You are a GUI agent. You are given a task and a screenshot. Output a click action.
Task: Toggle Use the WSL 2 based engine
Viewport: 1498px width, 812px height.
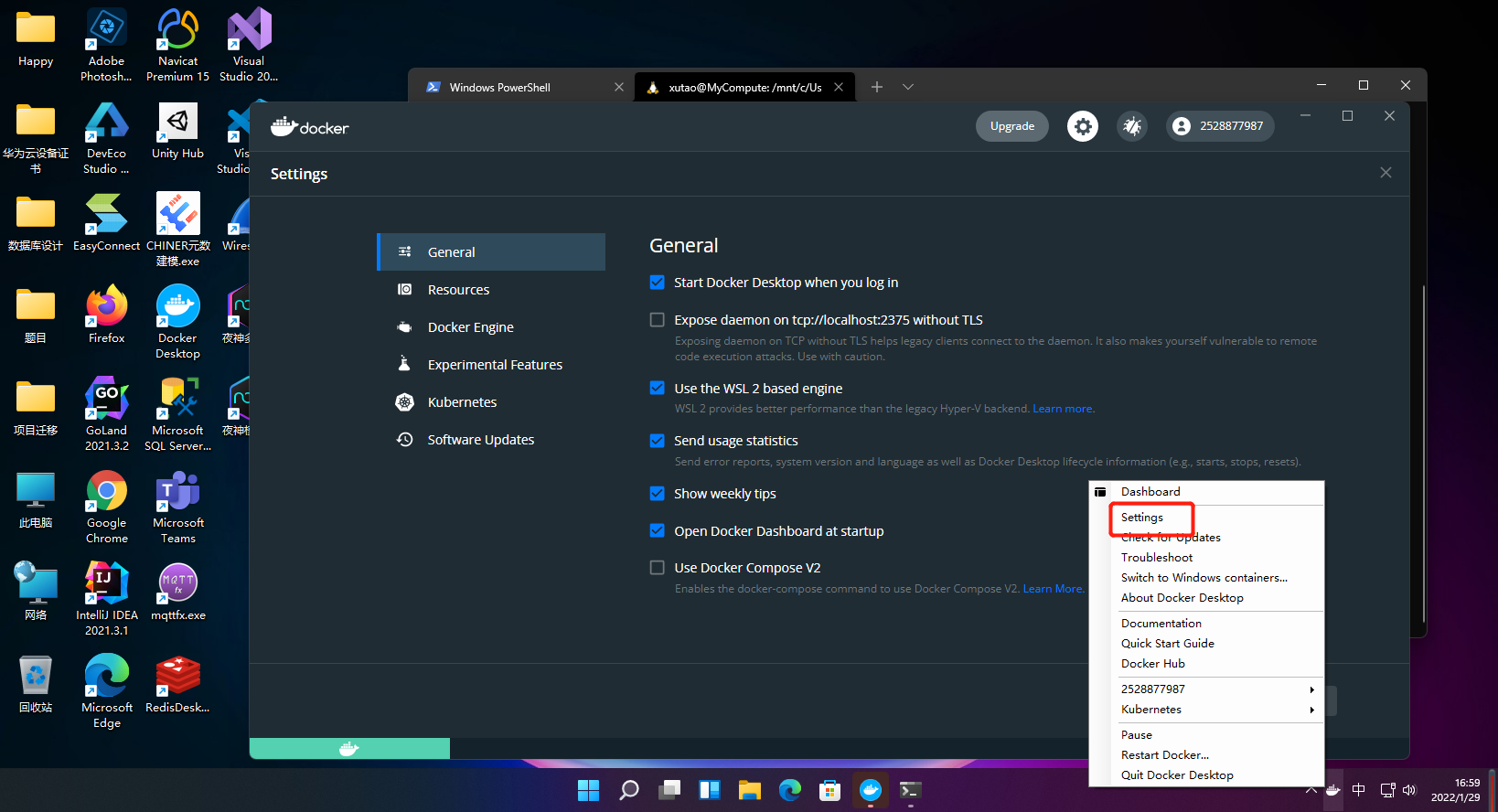point(657,388)
